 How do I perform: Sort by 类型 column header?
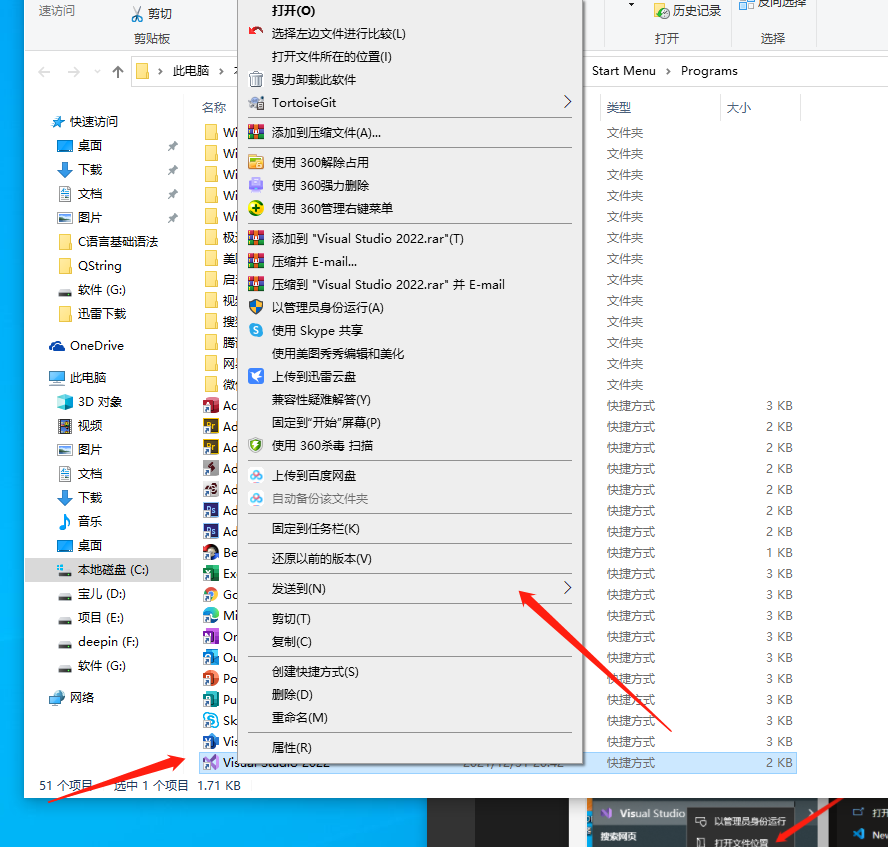point(618,108)
